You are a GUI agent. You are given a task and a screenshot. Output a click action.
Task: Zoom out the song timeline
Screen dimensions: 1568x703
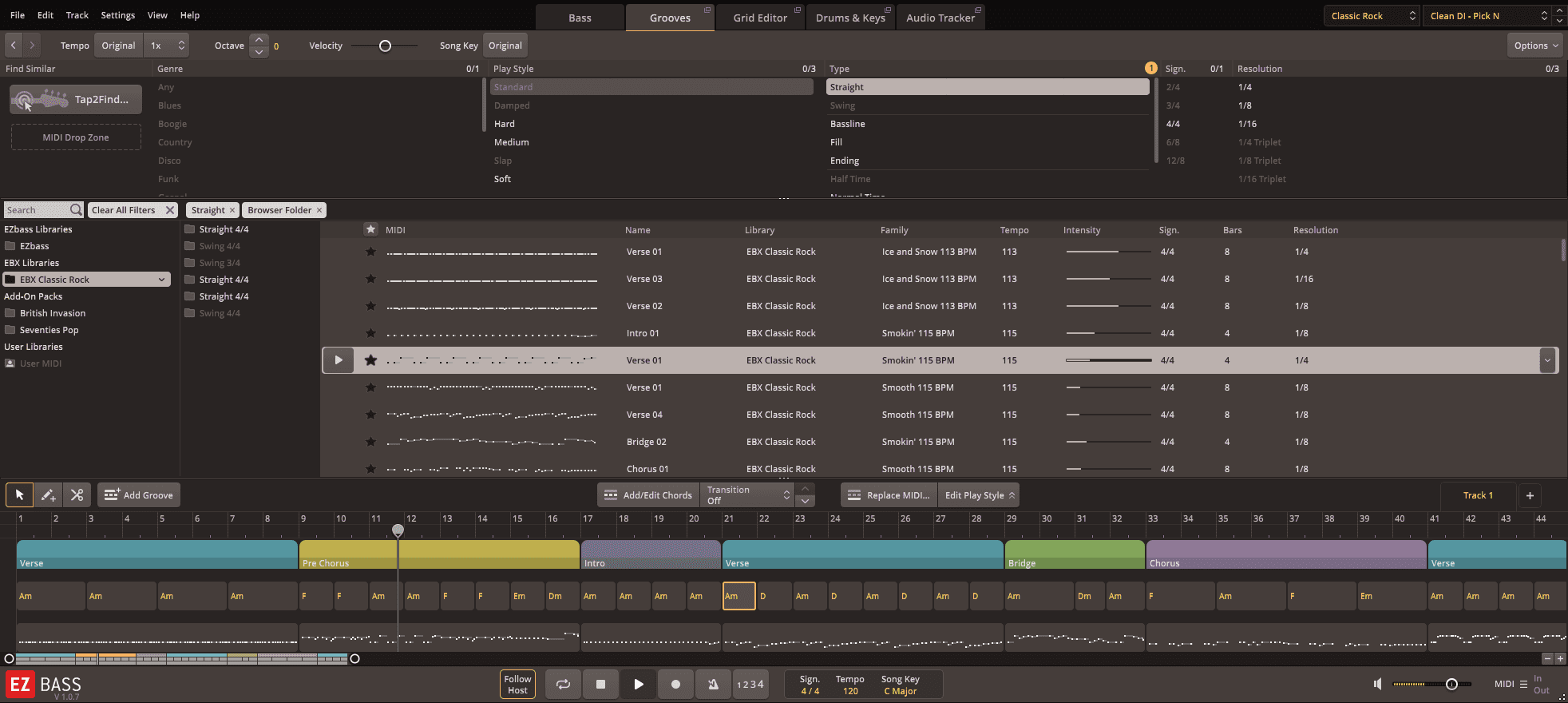1547,658
